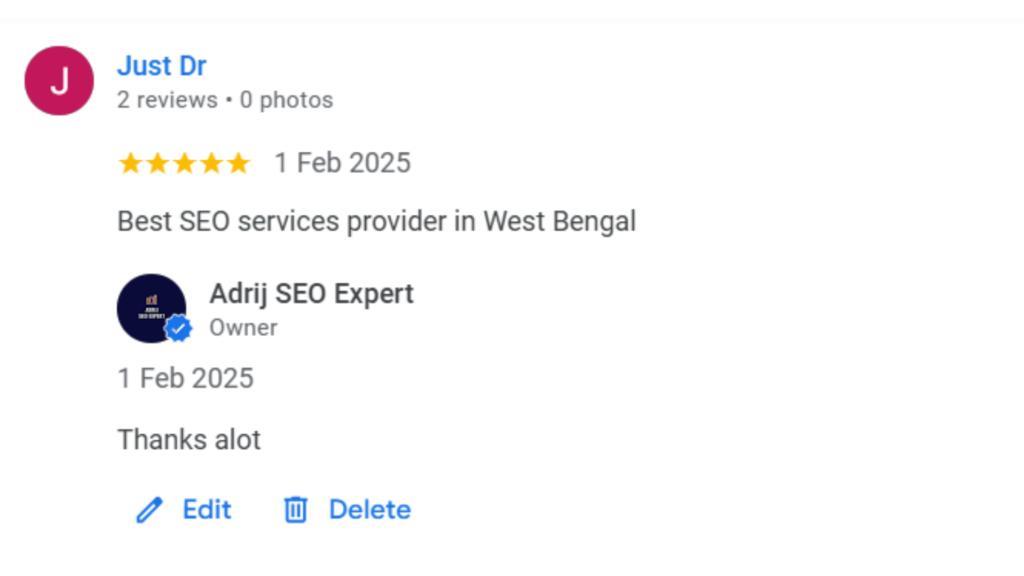Click the fourth yellow rating star
The image size is (1024, 576).
(x=211, y=163)
